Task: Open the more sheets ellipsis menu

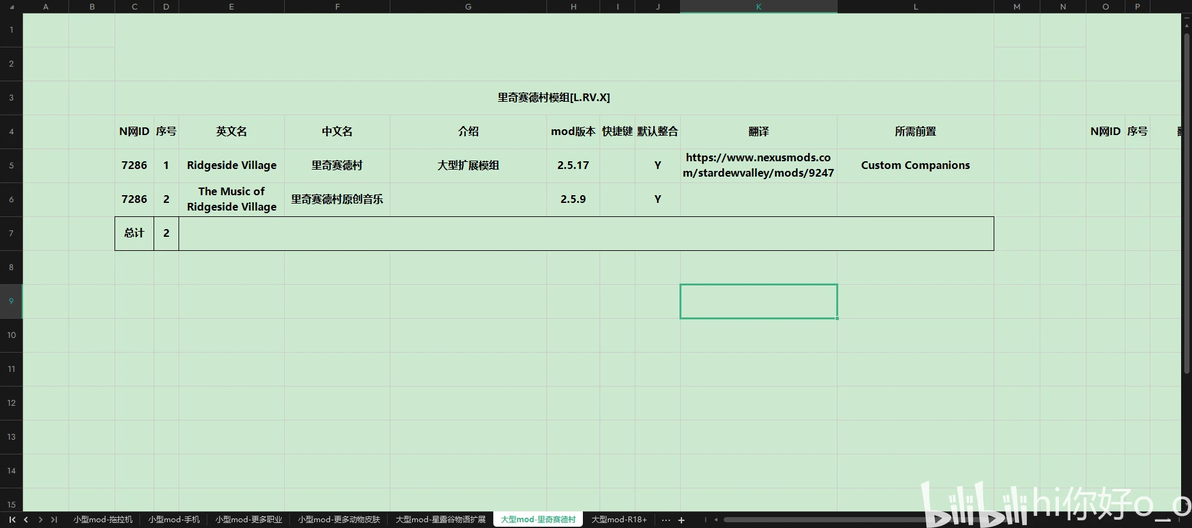Action: pyautogui.click(x=666, y=520)
